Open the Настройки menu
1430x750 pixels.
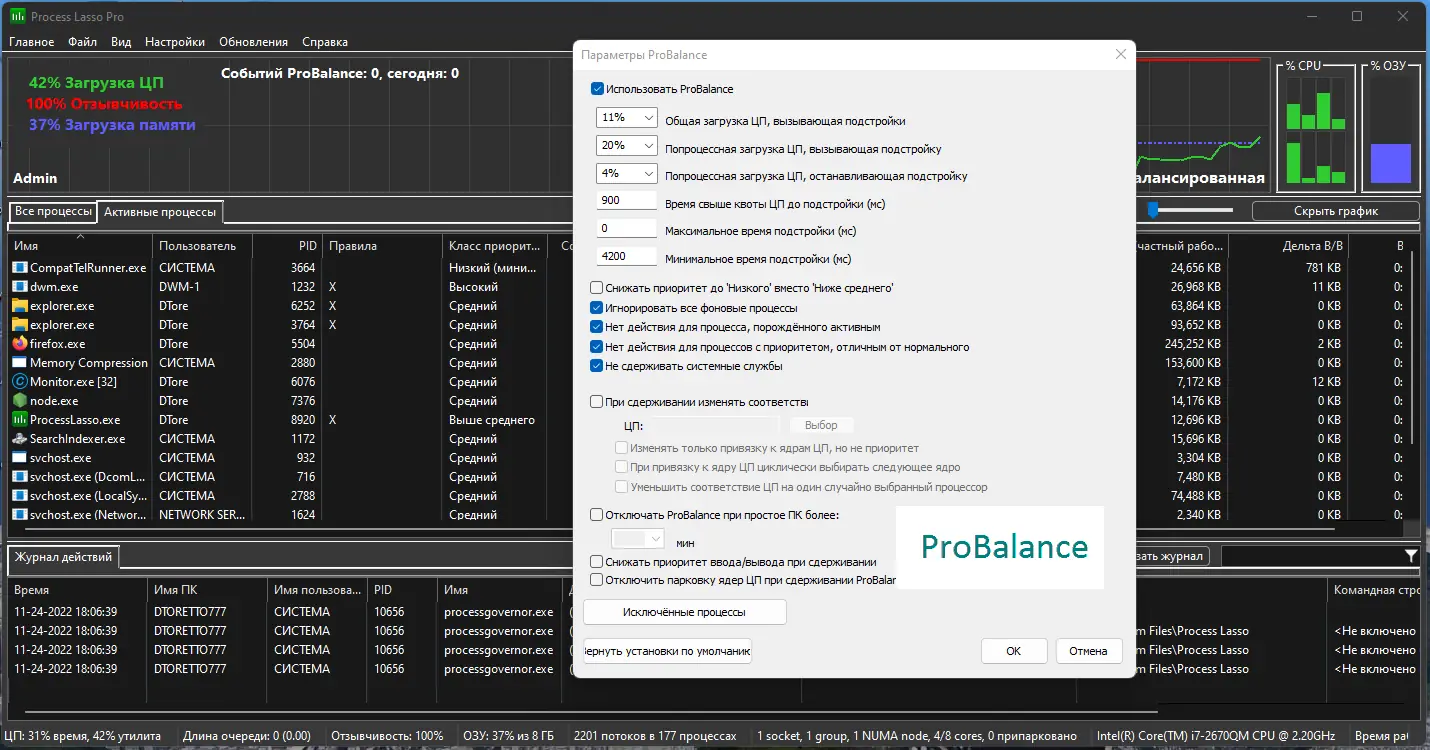175,42
